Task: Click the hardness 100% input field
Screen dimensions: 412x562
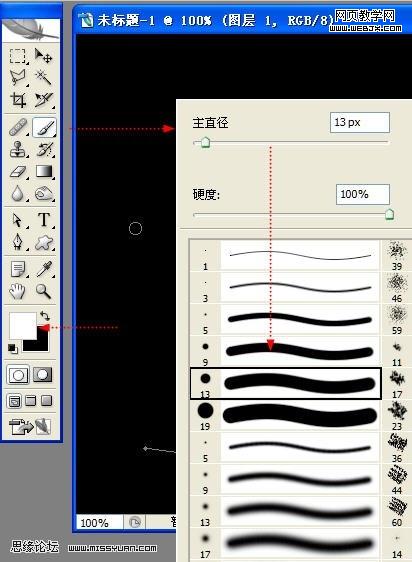Action: pyautogui.click(x=363, y=195)
